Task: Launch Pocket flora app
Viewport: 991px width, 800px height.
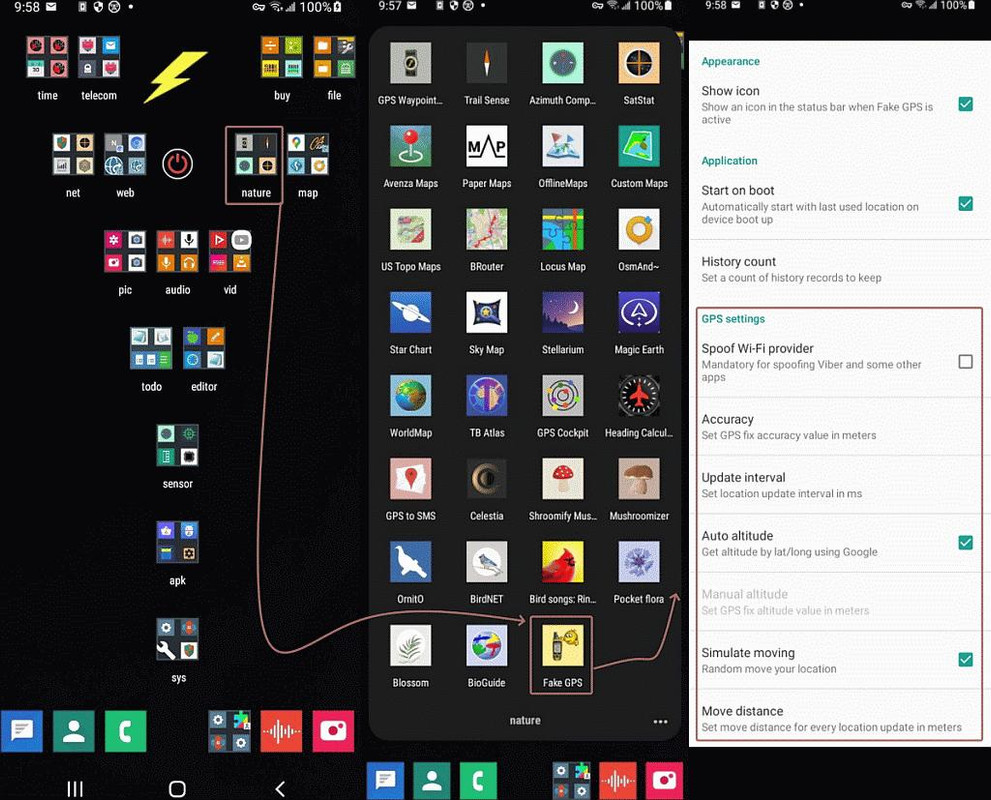Action: click(638, 562)
